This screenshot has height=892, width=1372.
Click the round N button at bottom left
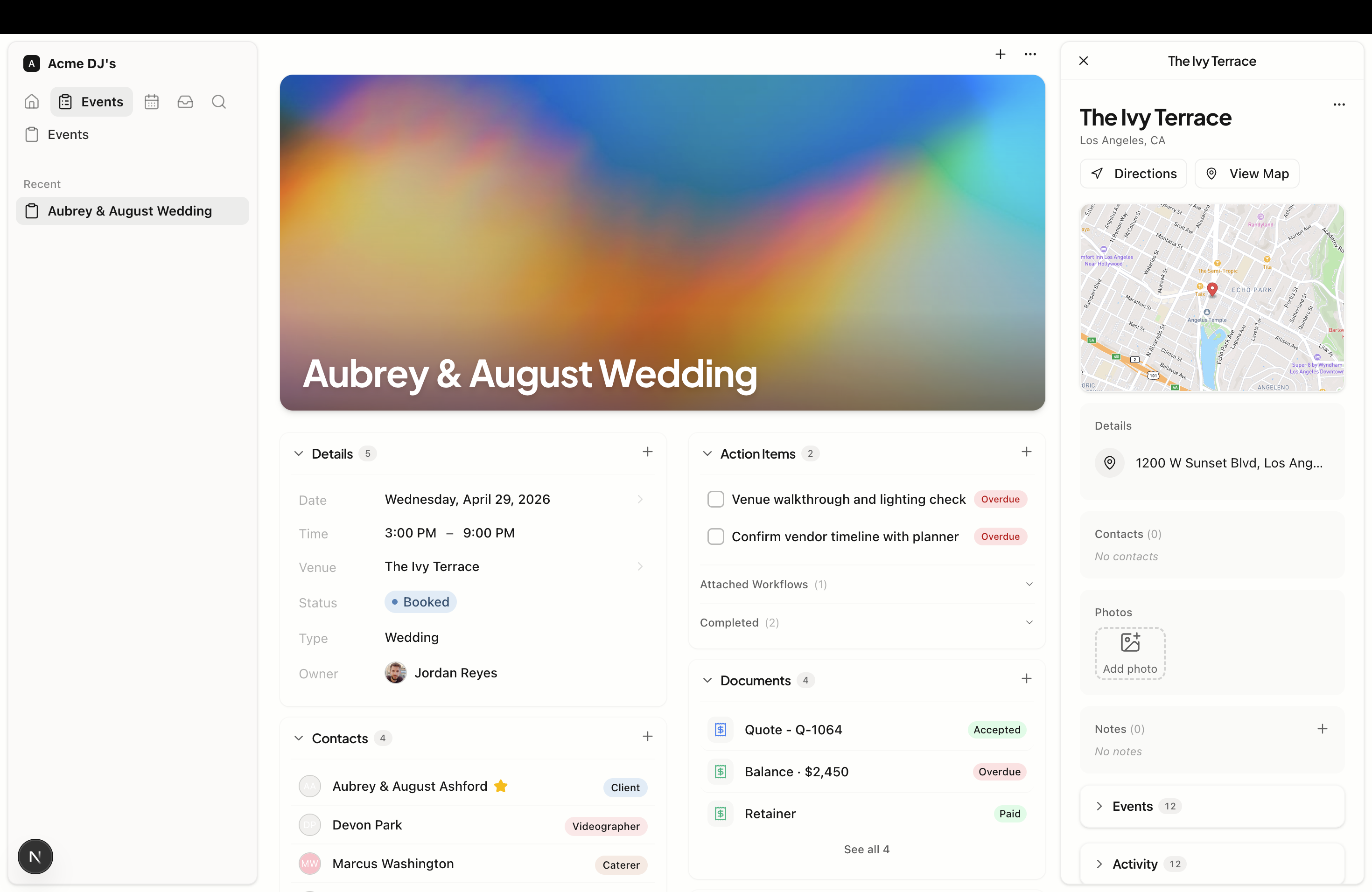tap(35, 857)
